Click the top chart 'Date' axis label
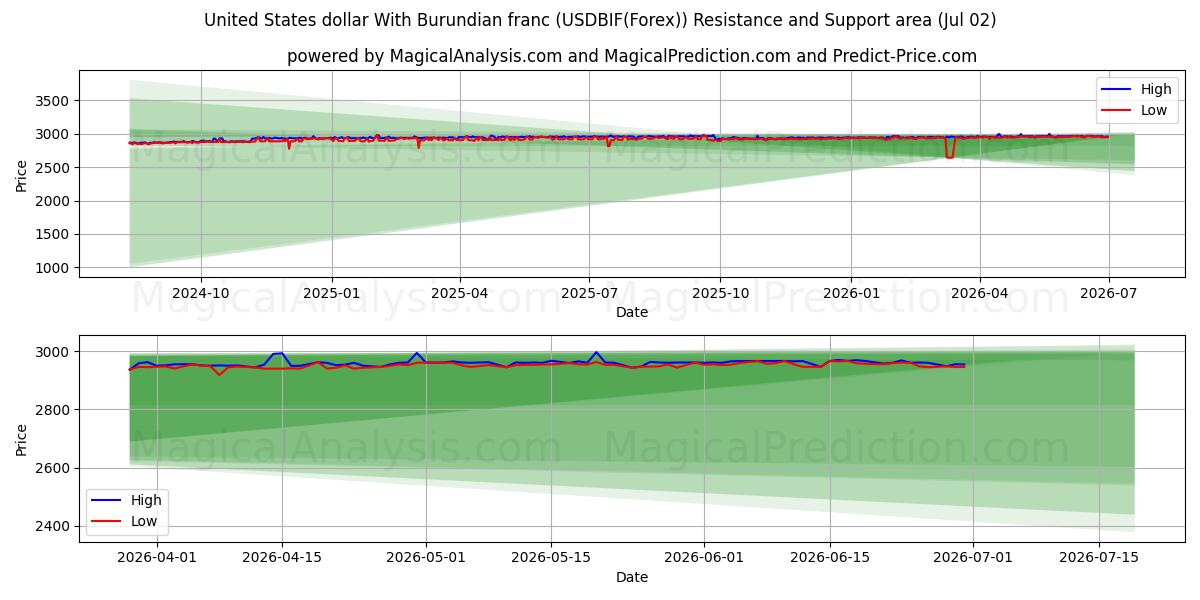This screenshot has width=1200, height=600. [632, 312]
